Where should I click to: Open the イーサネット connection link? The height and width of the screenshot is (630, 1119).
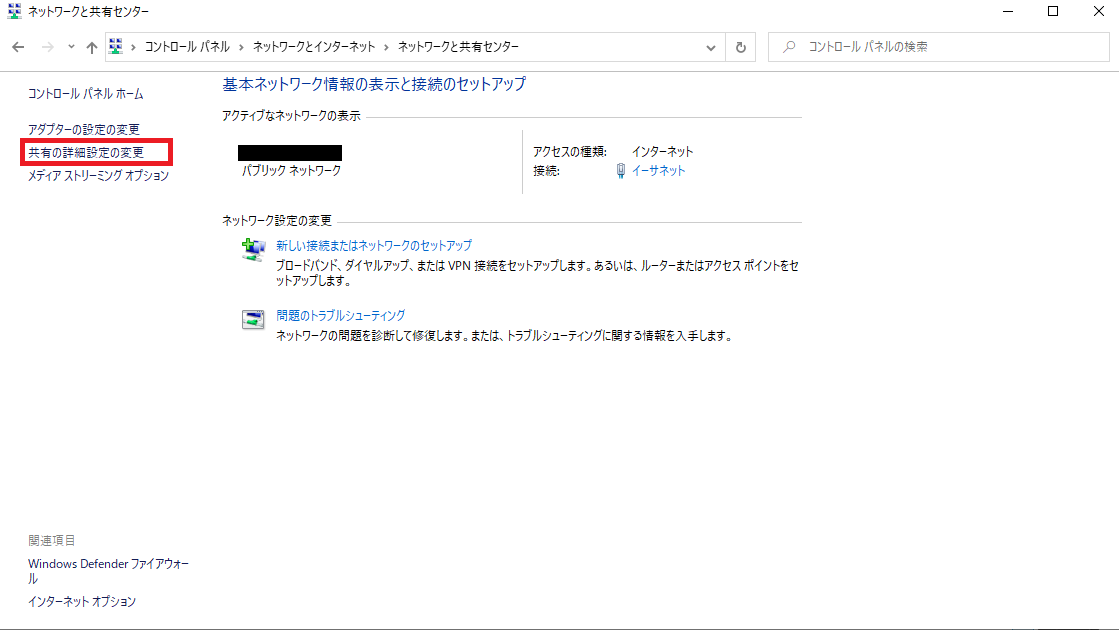(658, 171)
